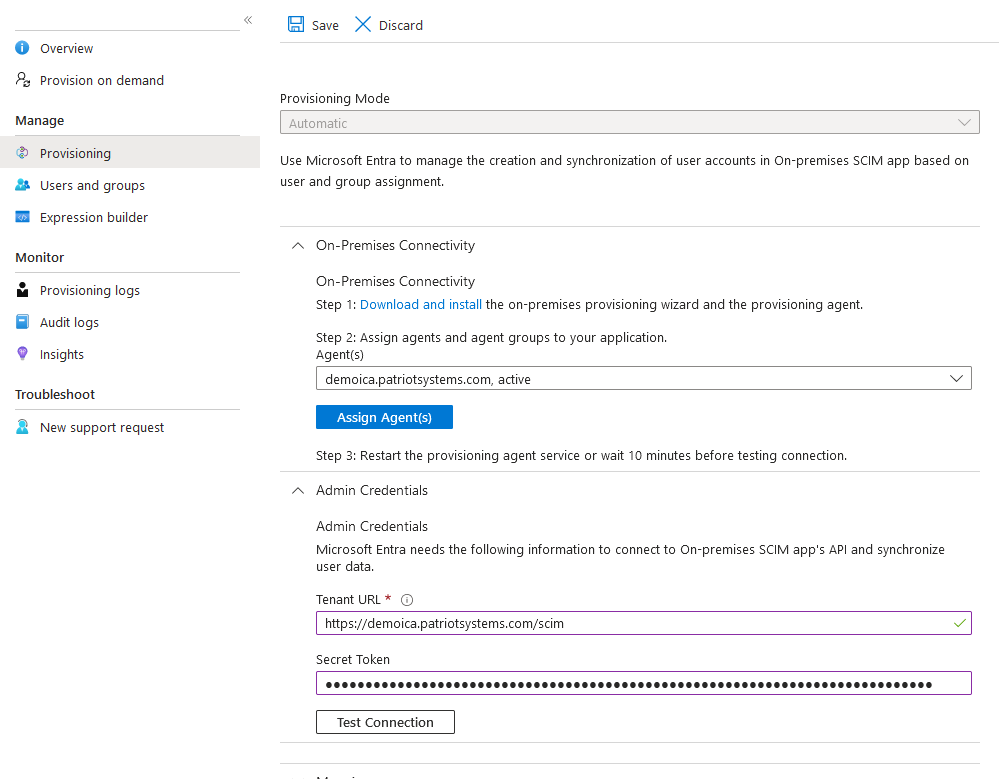Click the Save floppy disk icon
This screenshot has height=779, width=999.
[296, 24]
